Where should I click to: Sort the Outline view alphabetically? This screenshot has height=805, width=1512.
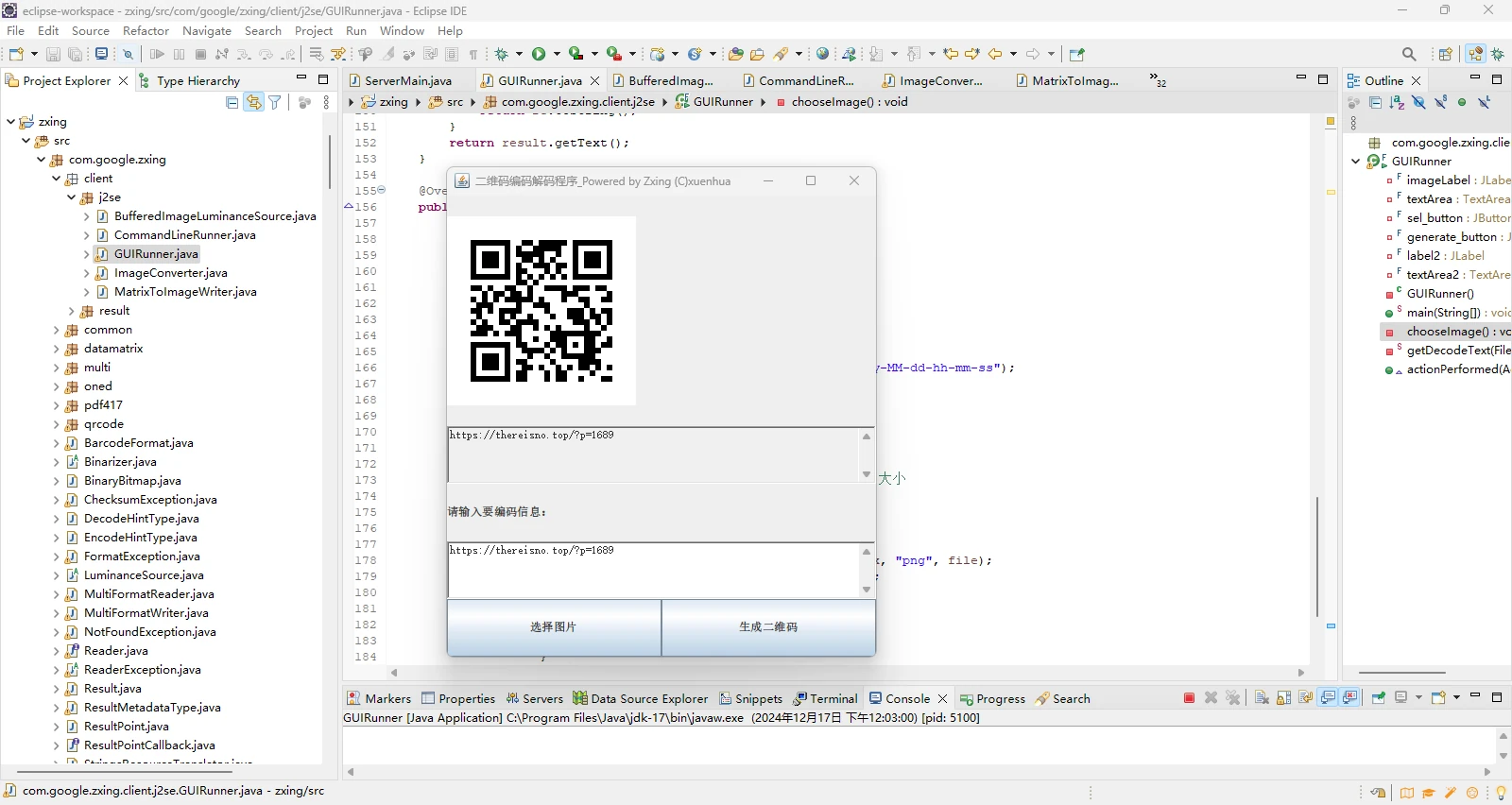coord(1397,103)
